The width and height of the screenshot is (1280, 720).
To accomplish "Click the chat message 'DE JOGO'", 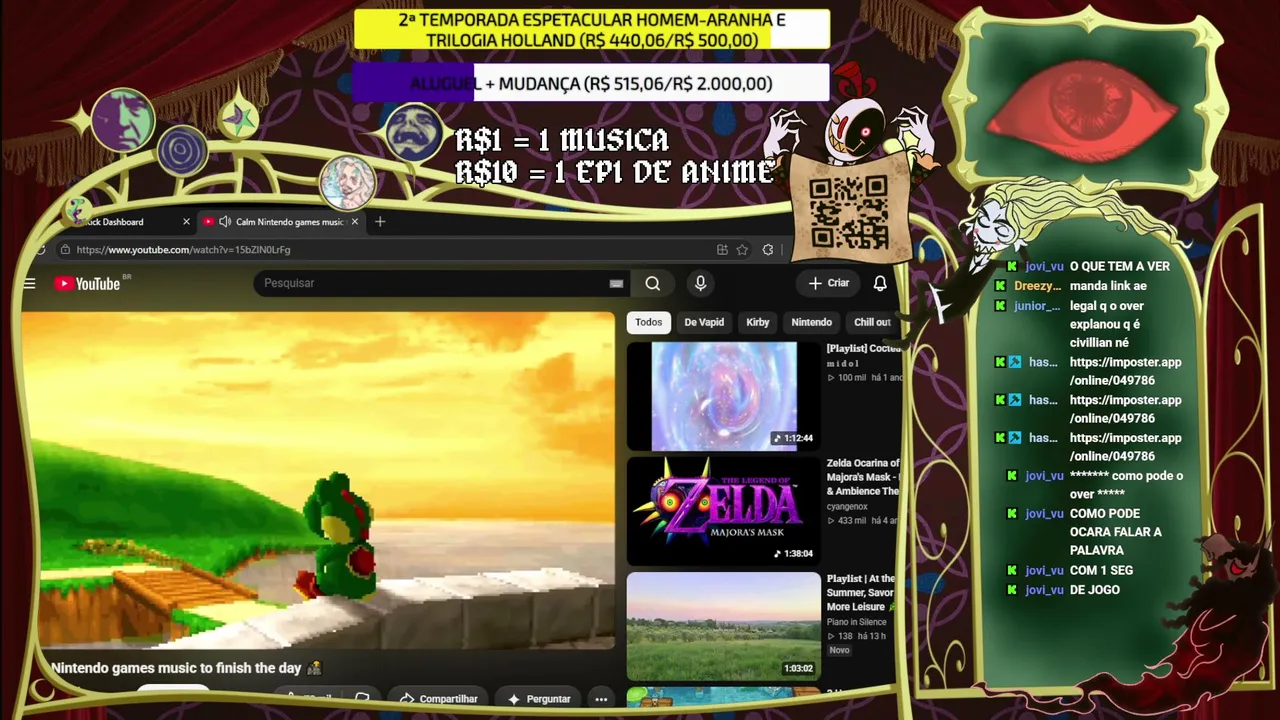I will point(1094,590).
